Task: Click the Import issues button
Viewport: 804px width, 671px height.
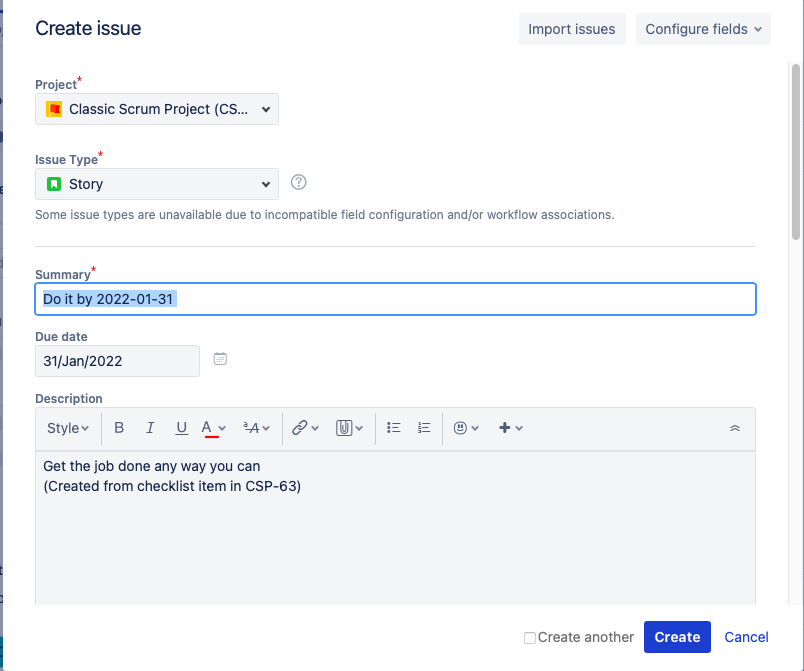Action: point(572,29)
